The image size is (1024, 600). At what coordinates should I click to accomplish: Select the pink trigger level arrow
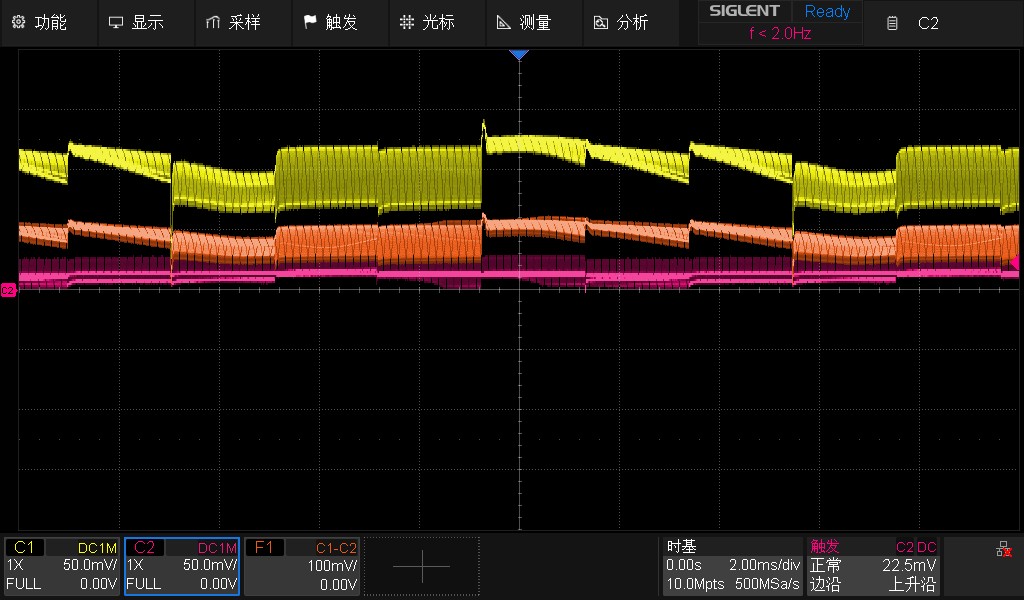1015,262
